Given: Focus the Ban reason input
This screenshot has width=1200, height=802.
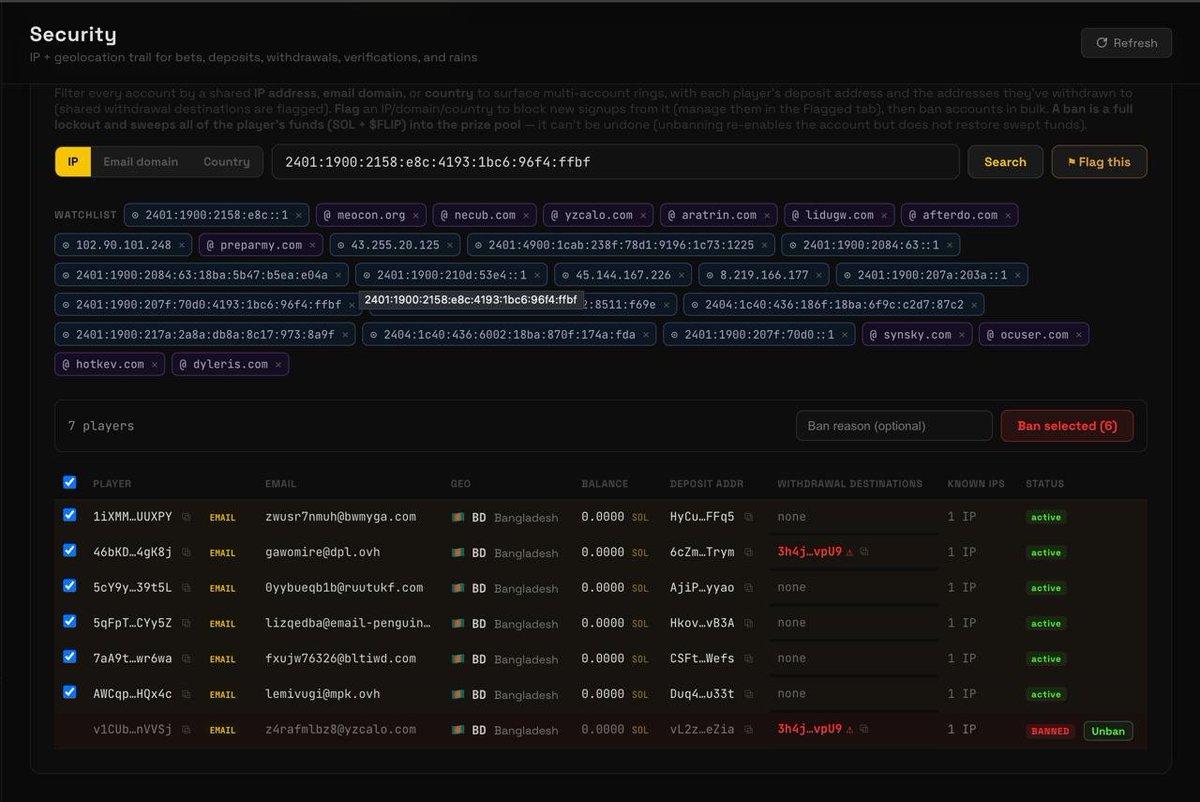Looking at the screenshot, I should [x=894, y=426].
